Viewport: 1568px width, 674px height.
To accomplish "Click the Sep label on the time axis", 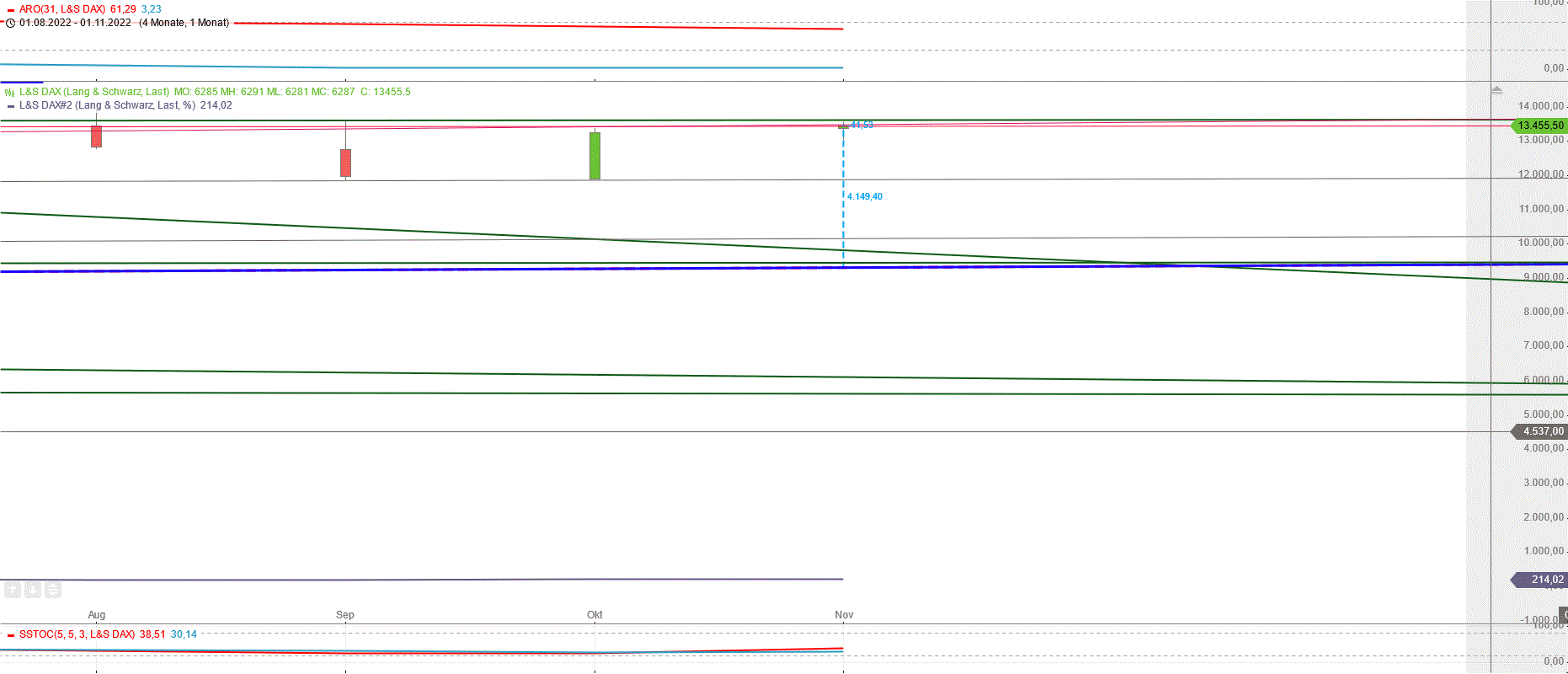I will point(345,615).
